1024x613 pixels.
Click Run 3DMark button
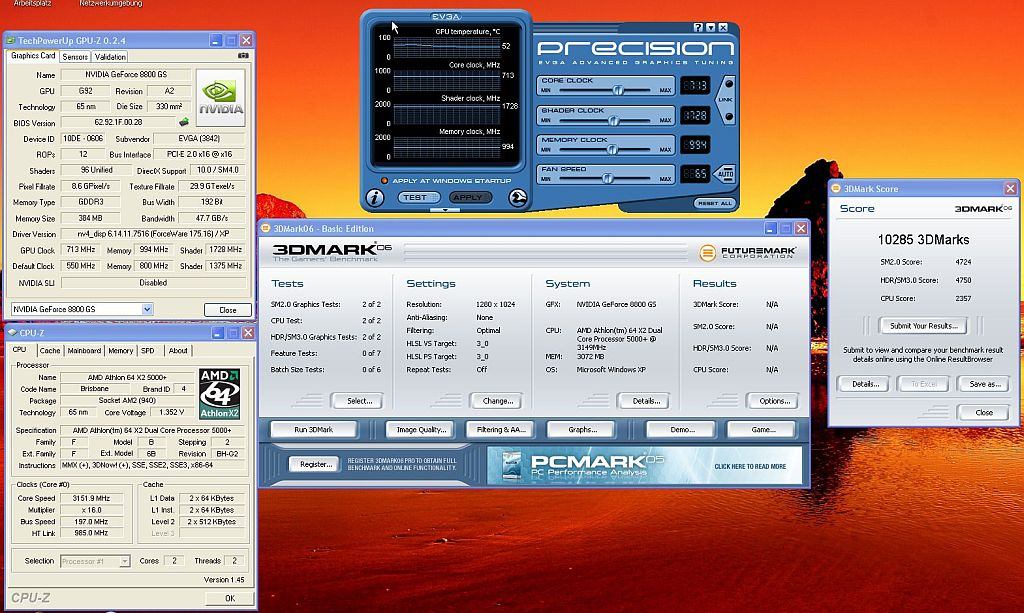(x=313, y=430)
